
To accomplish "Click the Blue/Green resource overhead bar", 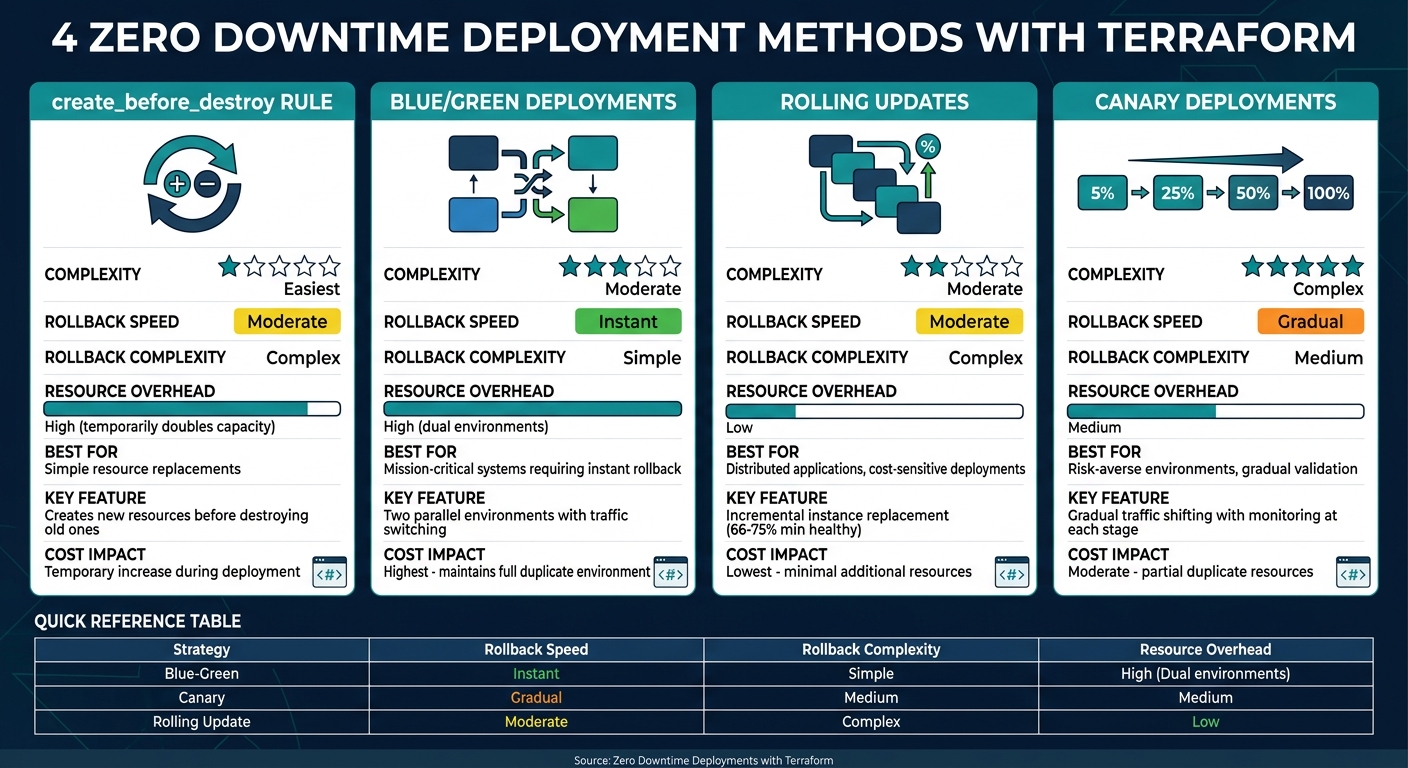I will tap(533, 409).
